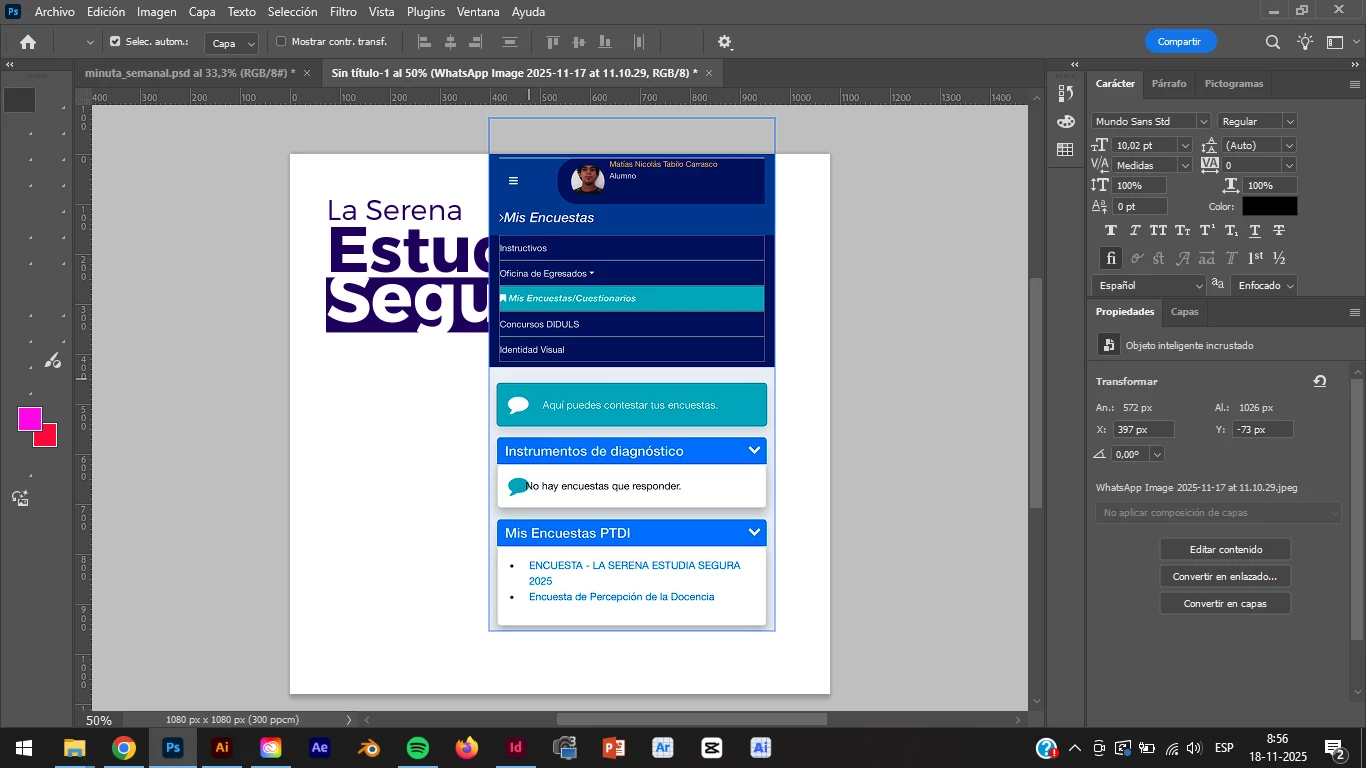Open the kerning Medidas dropdown
Image resolution: width=1366 pixels, height=768 pixels.
(x=1185, y=165)
